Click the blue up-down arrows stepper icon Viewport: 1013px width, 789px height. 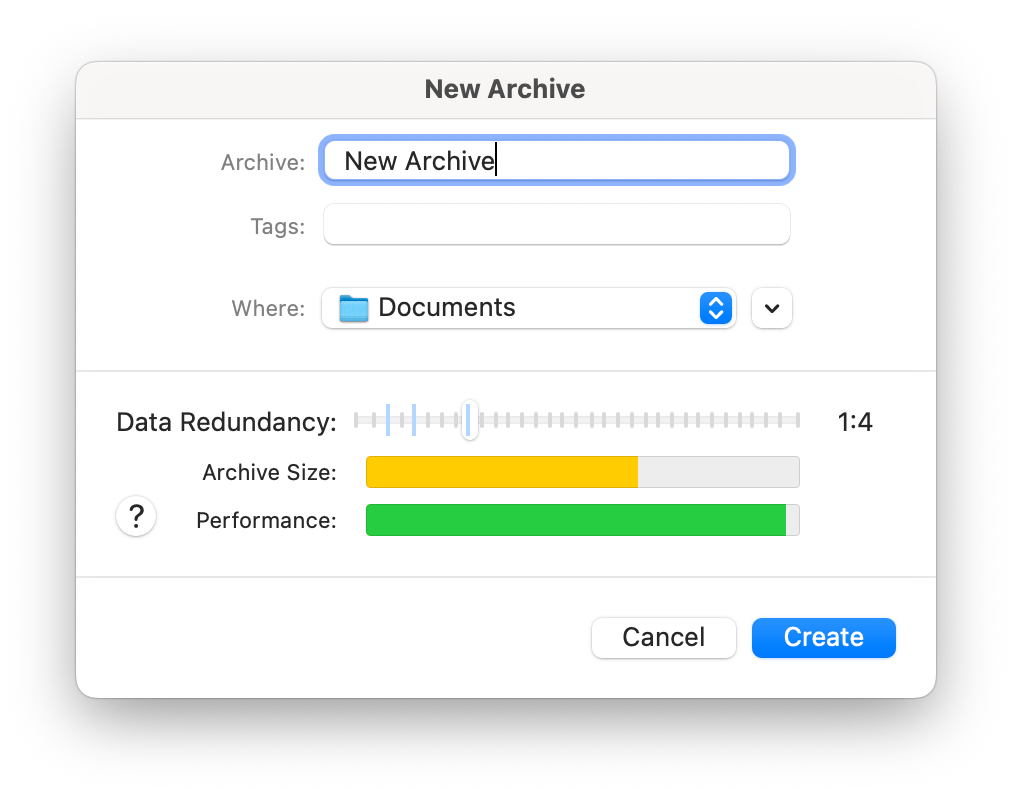click(716, 308)
